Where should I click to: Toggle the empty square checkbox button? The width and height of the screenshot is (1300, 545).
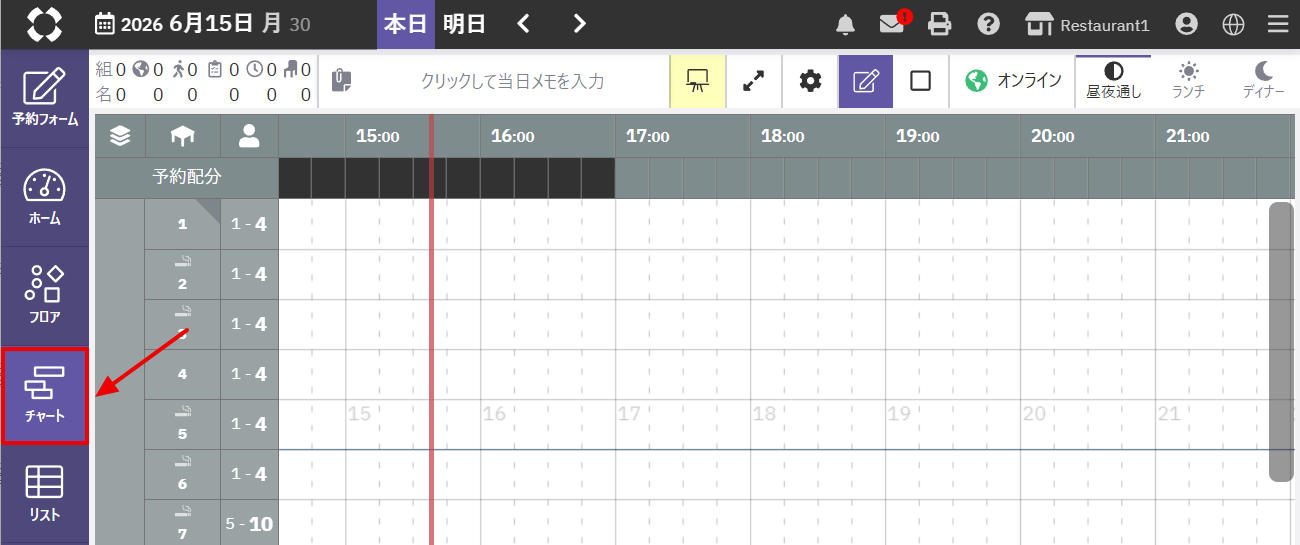pyautogui.click(x=920, y=81)
